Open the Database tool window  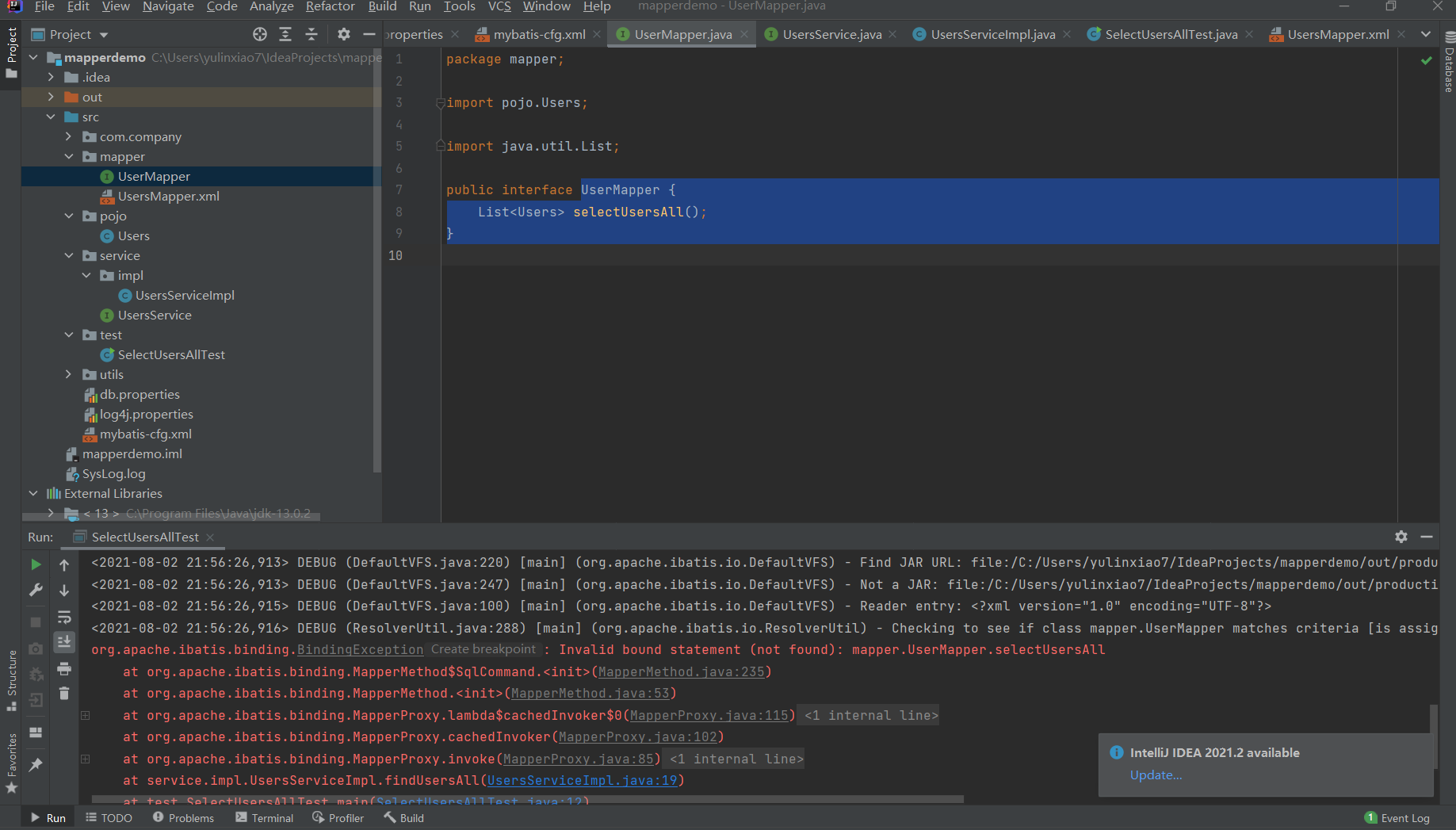point(1449,63)
